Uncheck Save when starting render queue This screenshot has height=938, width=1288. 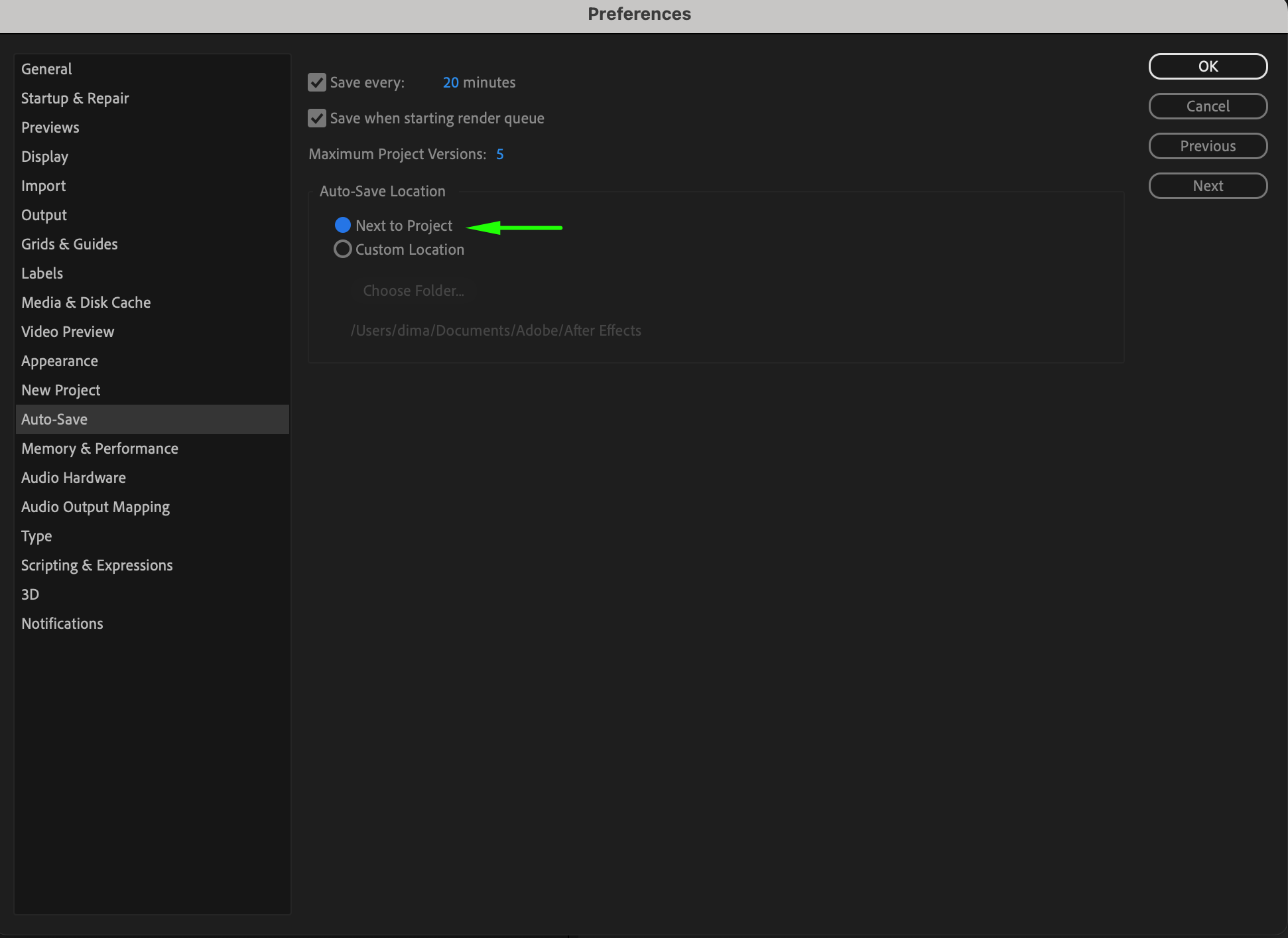[317, 118]
